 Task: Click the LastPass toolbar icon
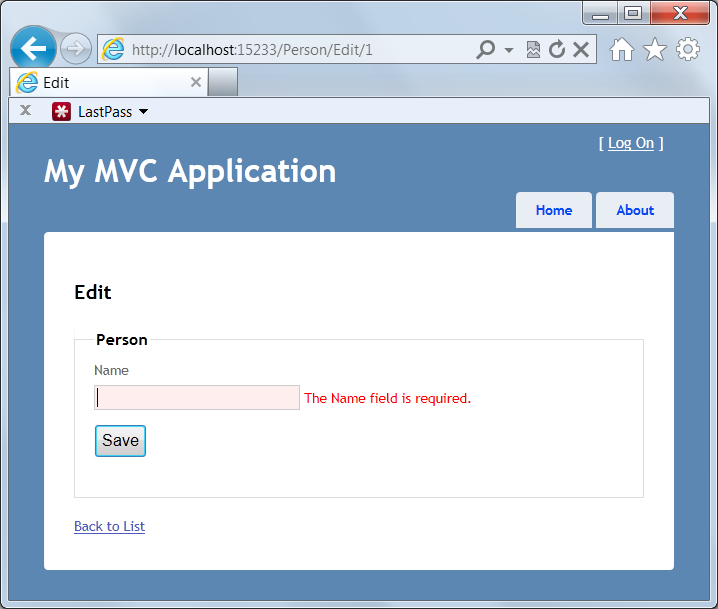62,111
